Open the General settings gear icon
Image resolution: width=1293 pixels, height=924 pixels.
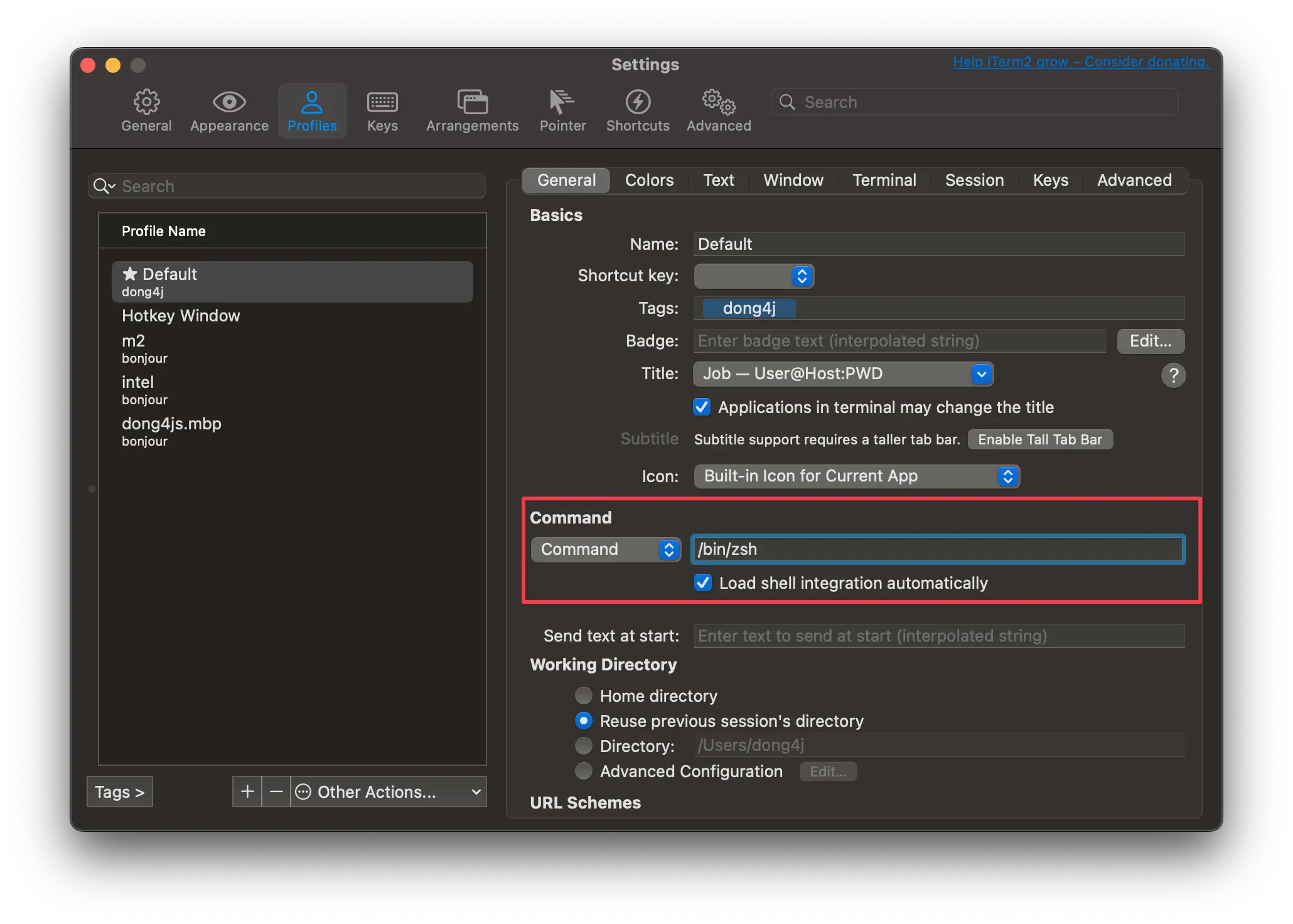146,102
